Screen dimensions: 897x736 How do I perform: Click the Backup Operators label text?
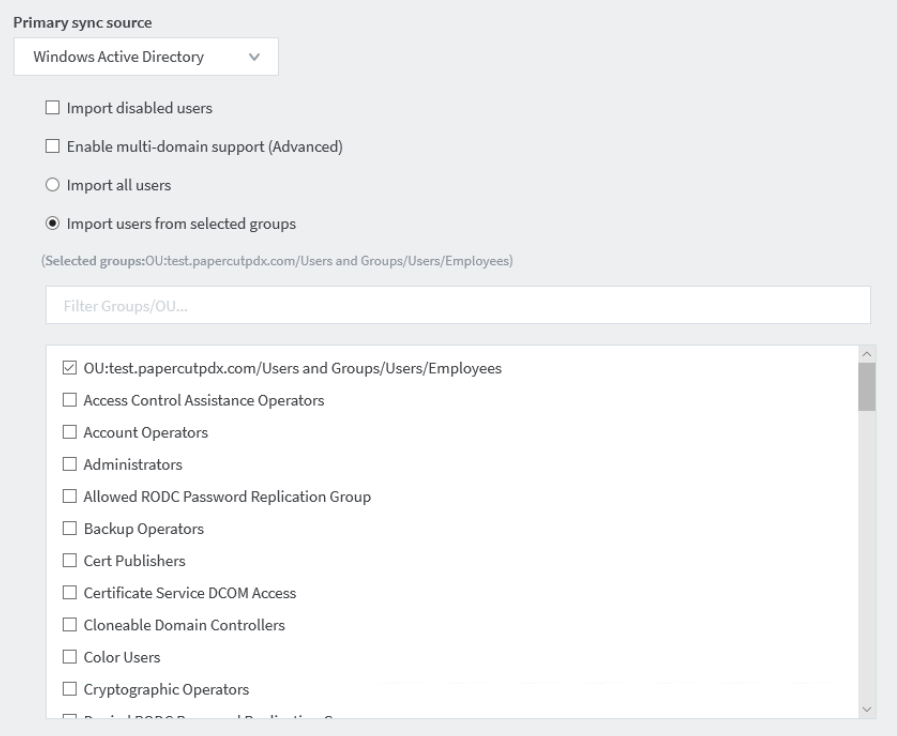(144, 528)
